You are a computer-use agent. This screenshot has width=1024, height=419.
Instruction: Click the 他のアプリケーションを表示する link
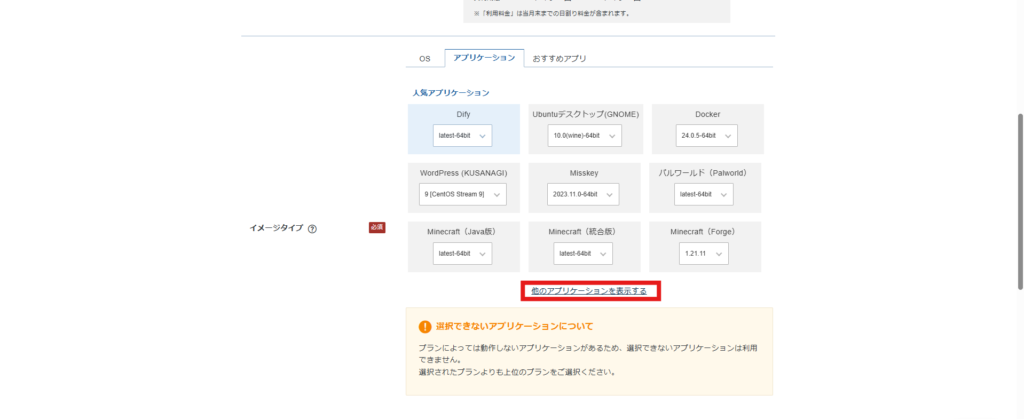click(x=589, y=291)
